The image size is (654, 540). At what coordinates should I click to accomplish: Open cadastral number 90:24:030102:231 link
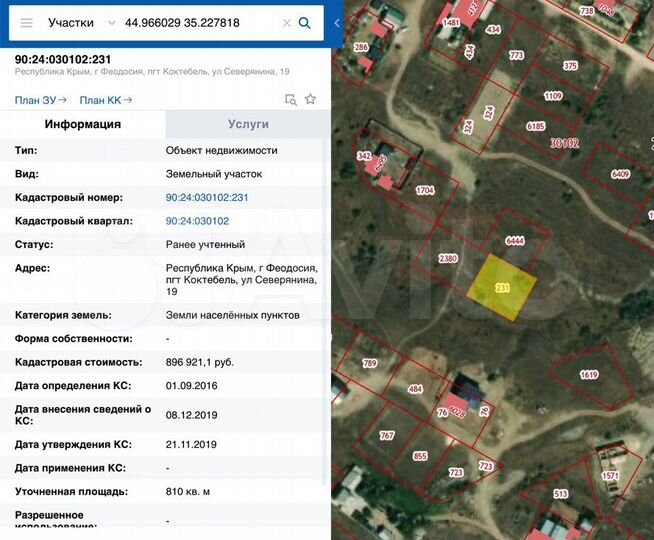tap(206, 198)
